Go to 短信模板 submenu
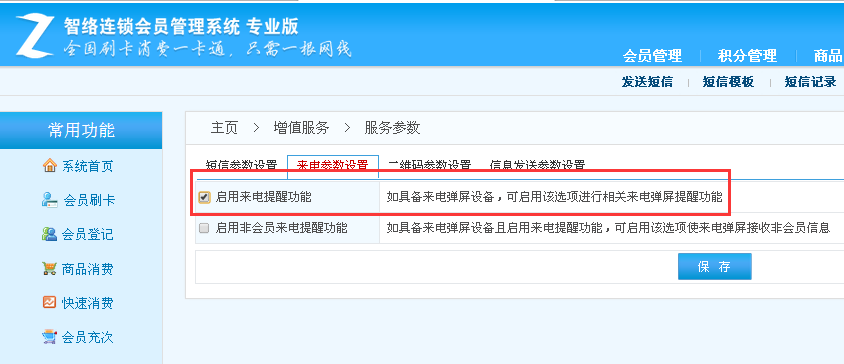The height and width of the screenshot is (364, 844). [728, 82]
